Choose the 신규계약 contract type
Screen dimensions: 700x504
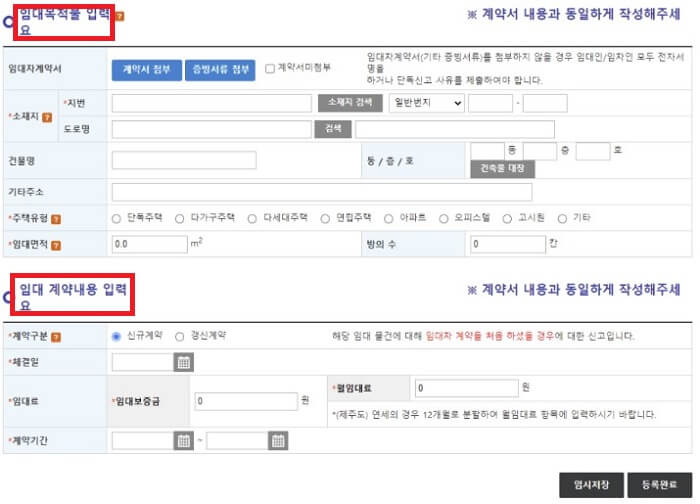click(117, 337)
